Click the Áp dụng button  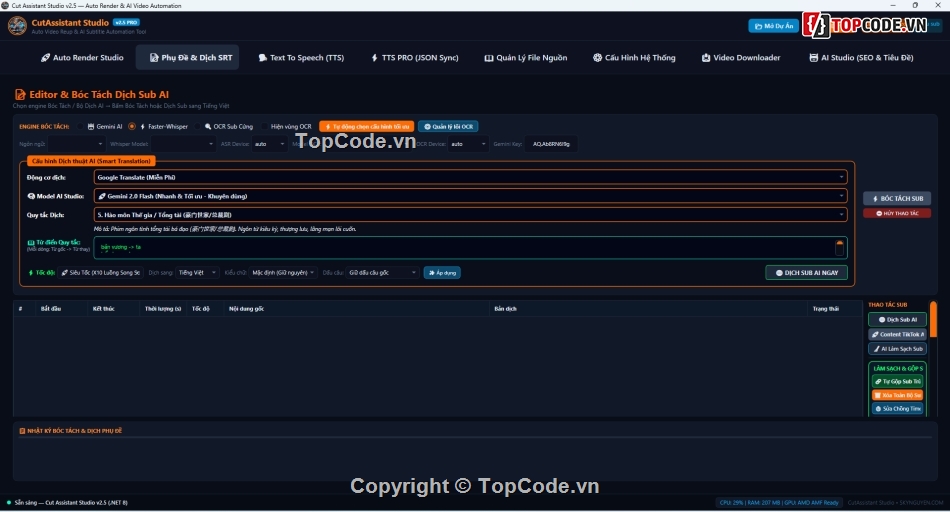(x=442, y=273)
